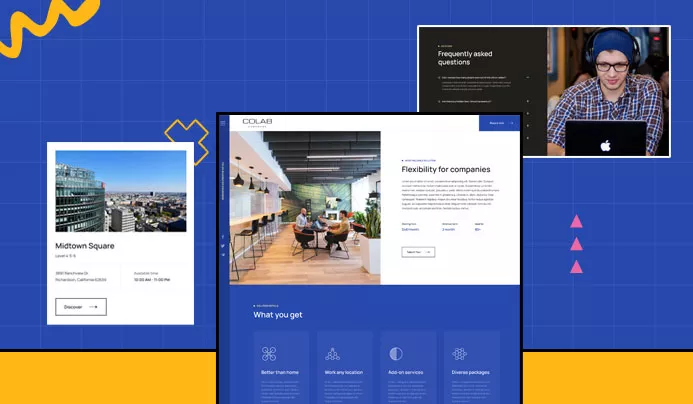The width and height of the screenshot is (693, 404).
Task: Open the bottom social icon below Twitter
Action: tap(223, 255)
